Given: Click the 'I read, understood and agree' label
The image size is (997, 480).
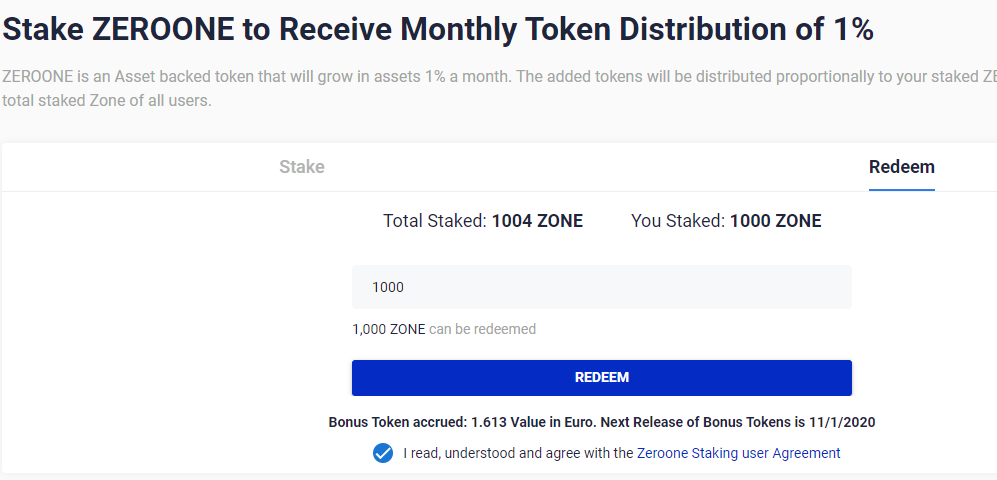Looking at the screenshot, I should (519, 453).
